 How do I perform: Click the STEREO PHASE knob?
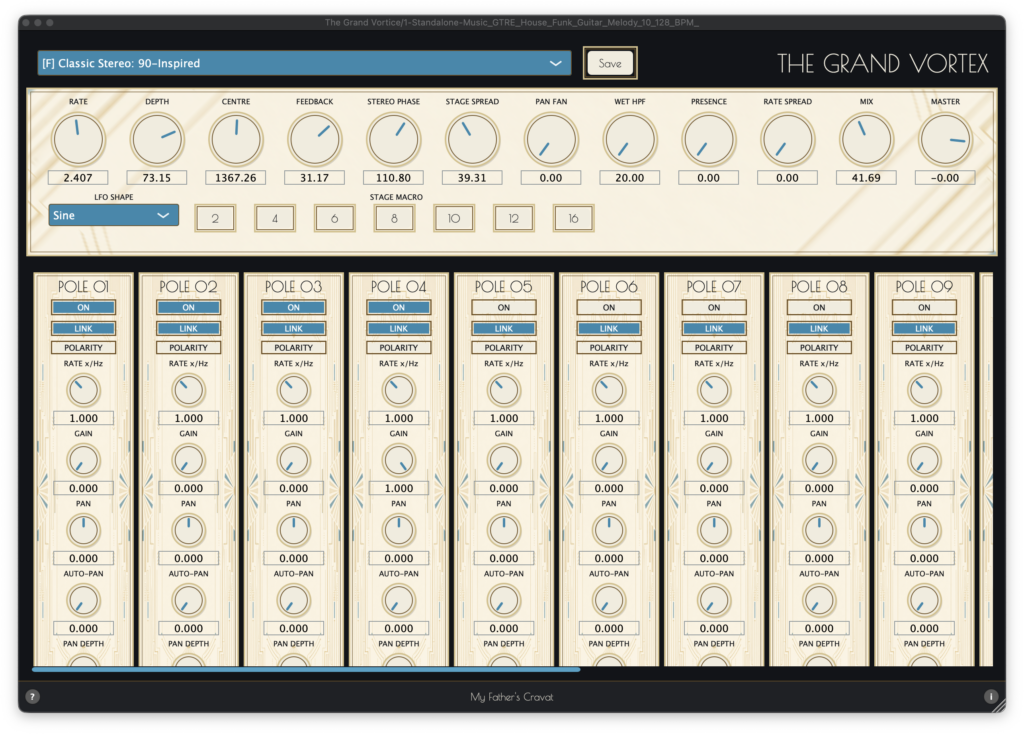pyautogui.click(x=393, y=139)
